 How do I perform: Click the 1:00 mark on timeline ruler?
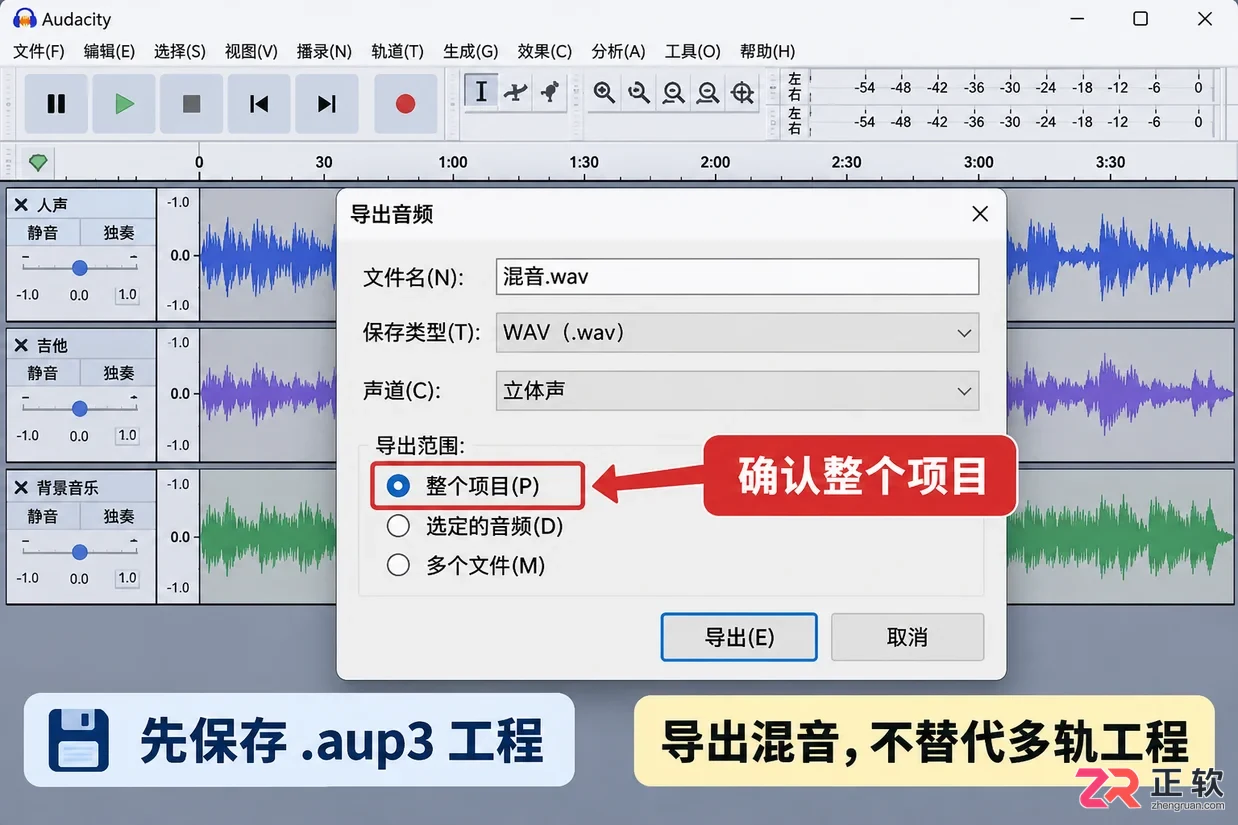[x=453, y=162]
